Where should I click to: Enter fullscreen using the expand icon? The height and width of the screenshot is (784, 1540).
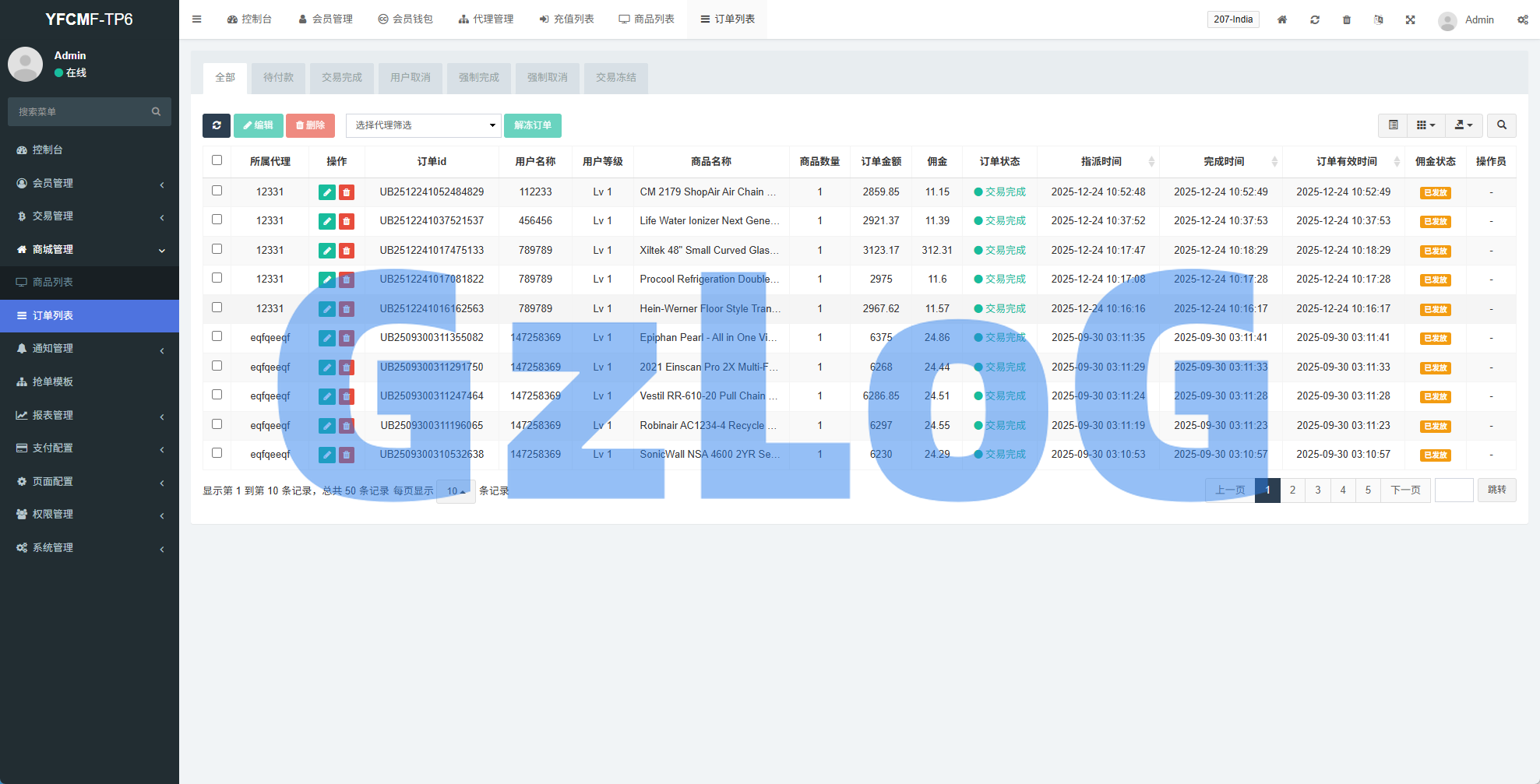tap(1410, 19)
